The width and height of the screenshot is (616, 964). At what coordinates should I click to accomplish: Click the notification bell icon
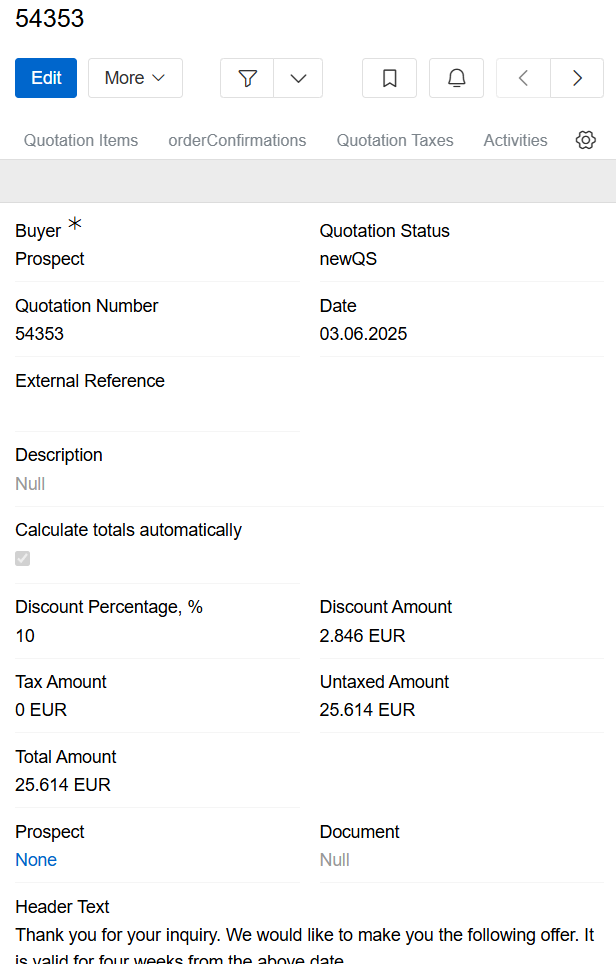click(x=456, y=78)
